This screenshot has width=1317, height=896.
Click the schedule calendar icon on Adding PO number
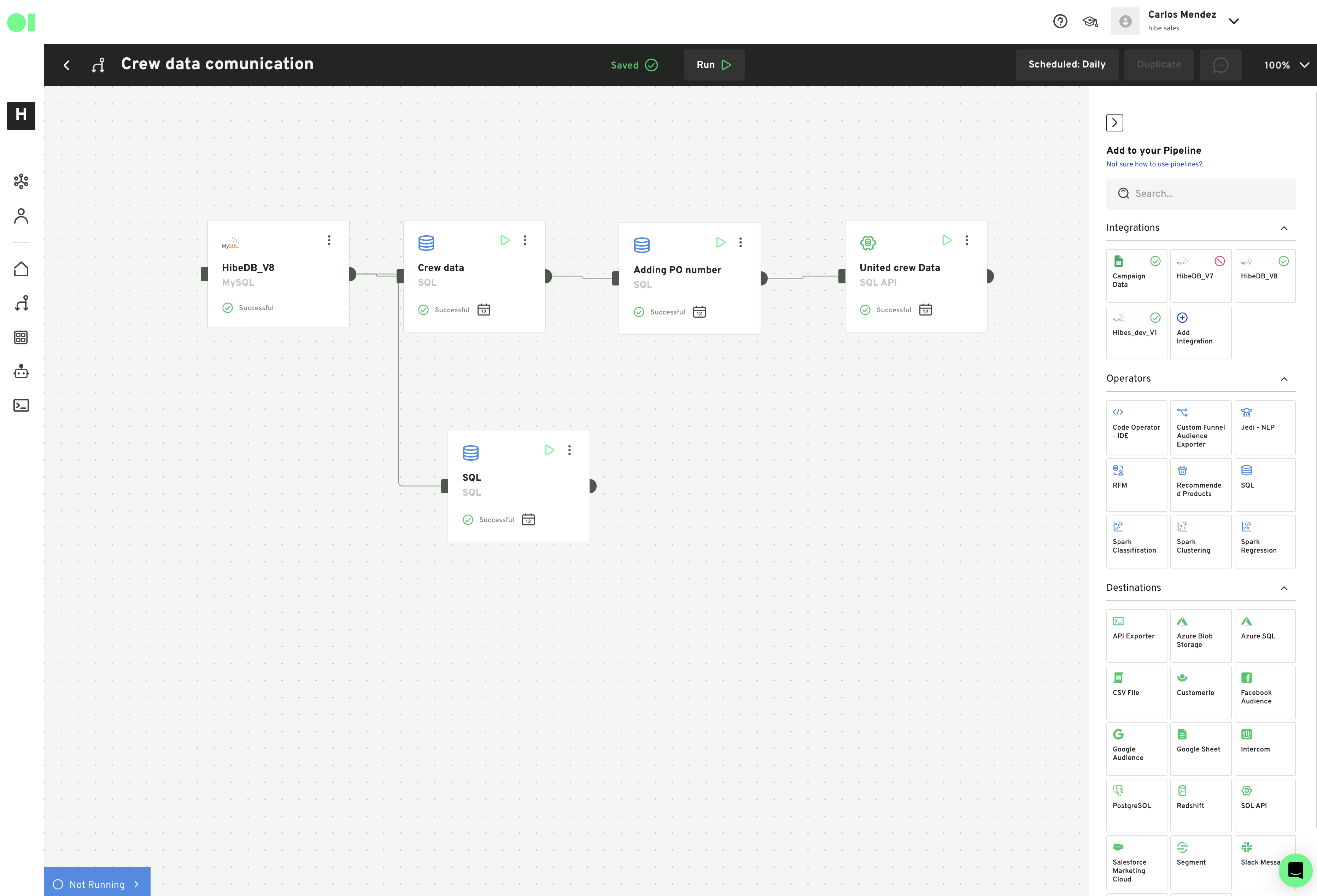pos(699,312)
